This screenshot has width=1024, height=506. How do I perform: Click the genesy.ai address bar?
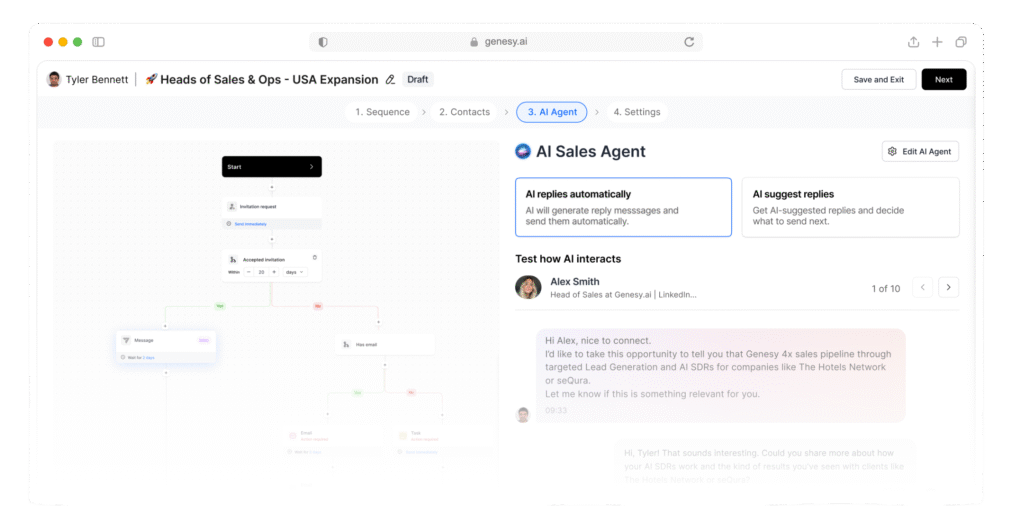pyautogui.click(x=505, y=42)
